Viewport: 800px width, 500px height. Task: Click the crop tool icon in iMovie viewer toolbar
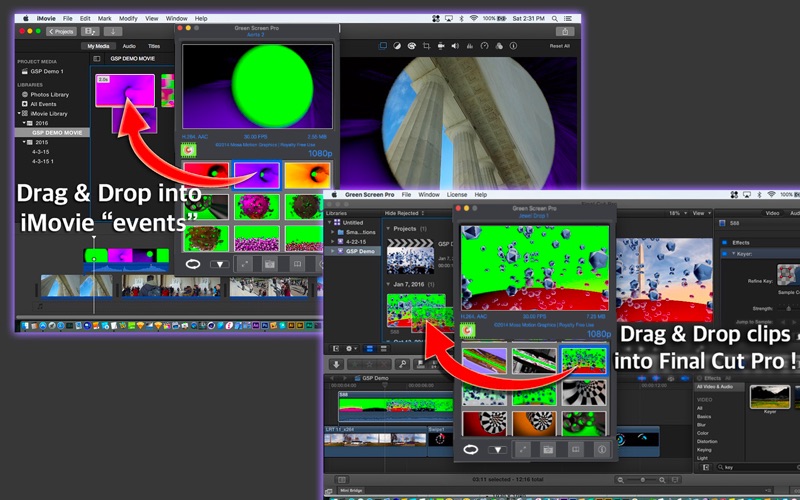[426, 46]
